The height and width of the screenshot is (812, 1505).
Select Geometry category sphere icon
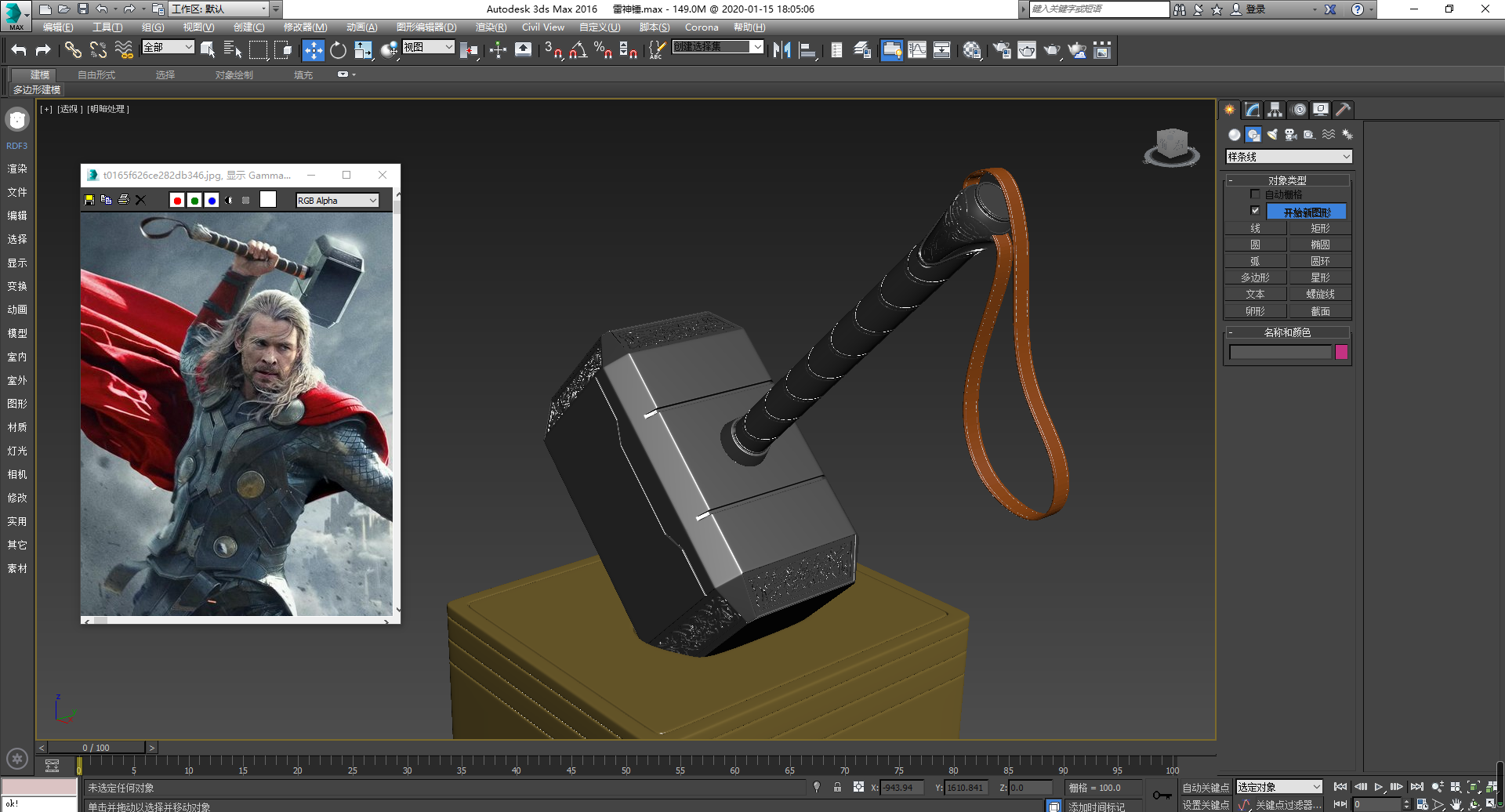click(1235, 135)
